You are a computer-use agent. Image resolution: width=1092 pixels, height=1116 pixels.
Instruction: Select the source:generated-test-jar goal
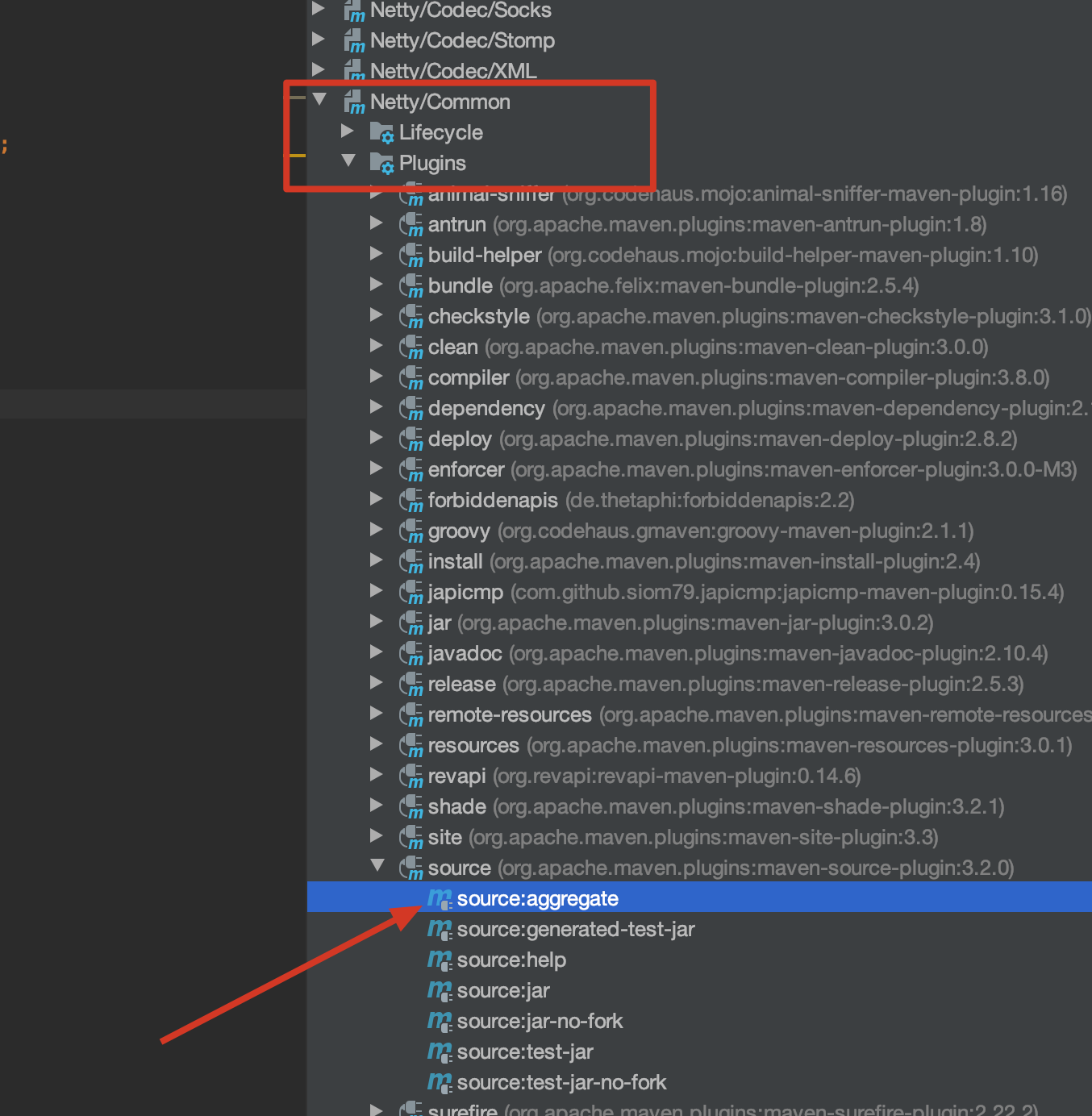pyautogui.click(x=576, y=929)
